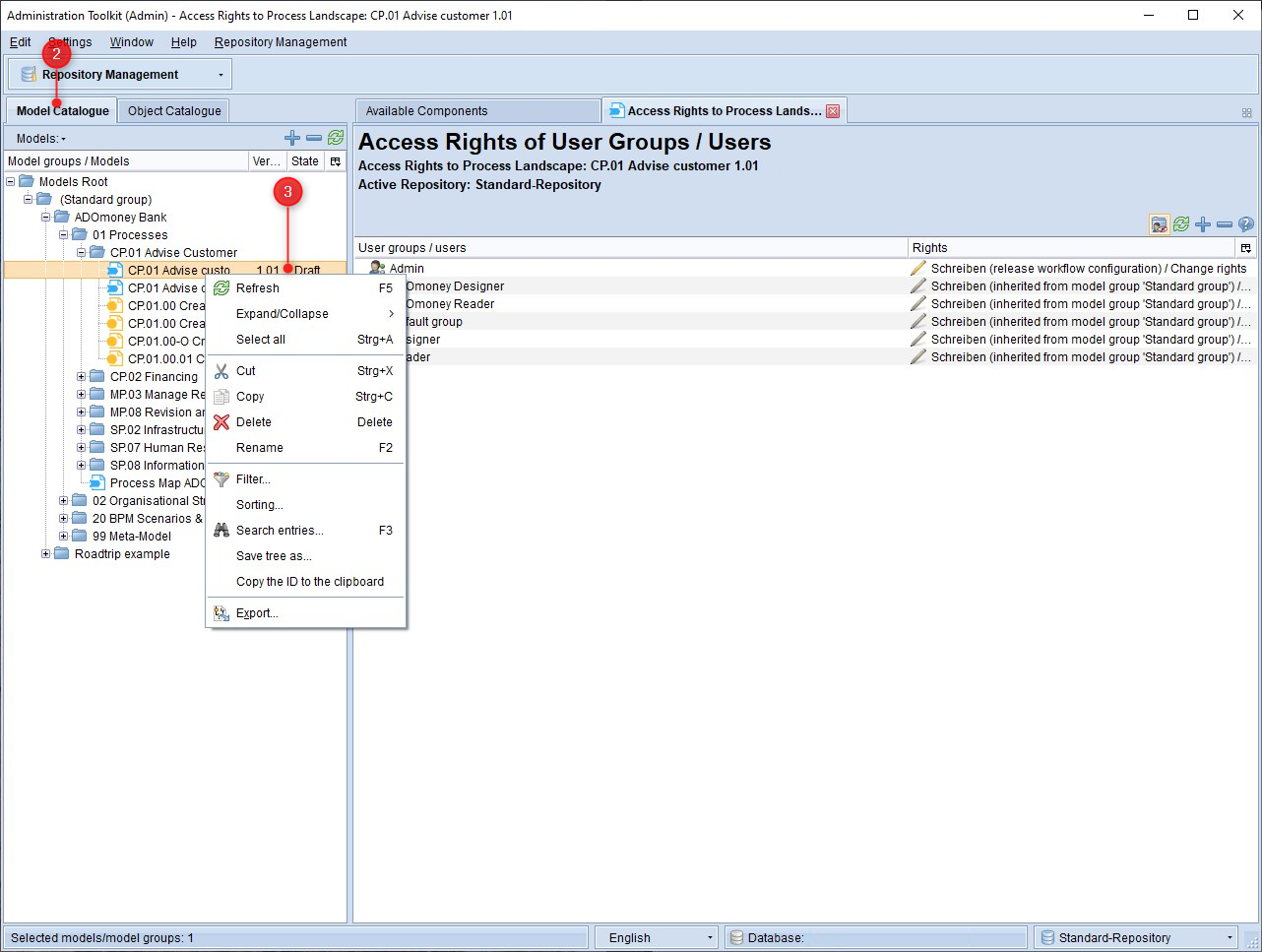Screen dimensions: 1262x952
Task: Select the SP.07 Human Resources tree item
Action: pos(158,448)
